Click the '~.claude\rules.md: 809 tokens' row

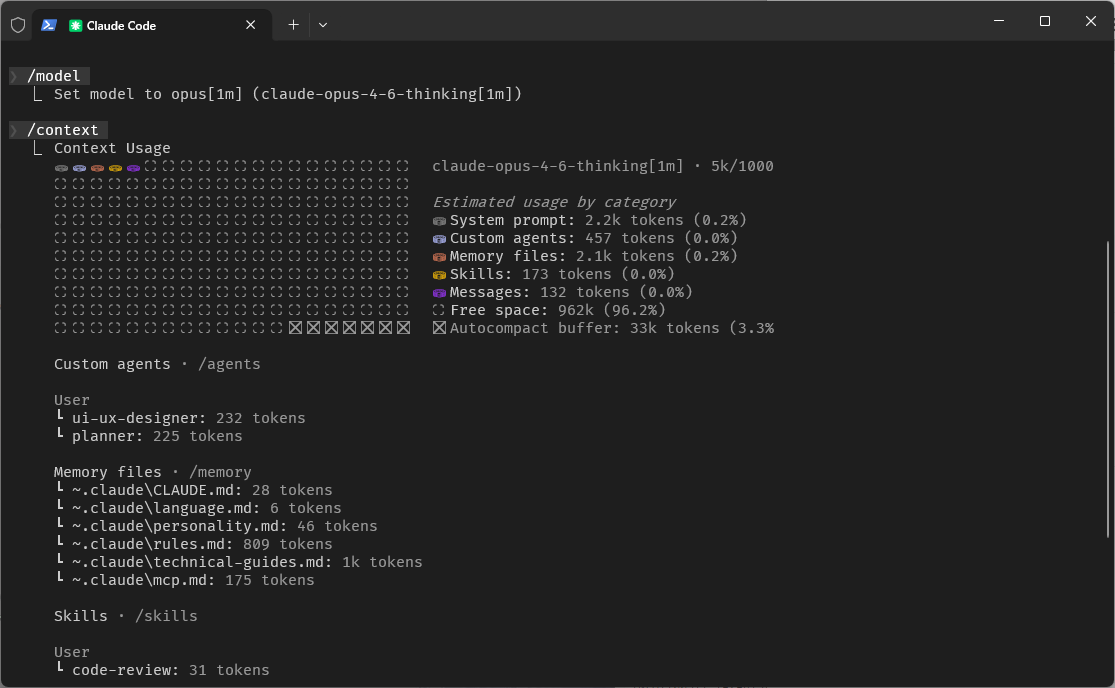(x=193, y=544)
